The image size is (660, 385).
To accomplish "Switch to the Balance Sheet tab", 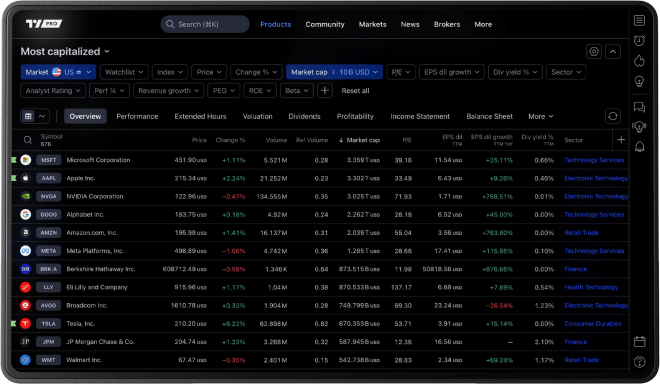I will click(490, 116).
